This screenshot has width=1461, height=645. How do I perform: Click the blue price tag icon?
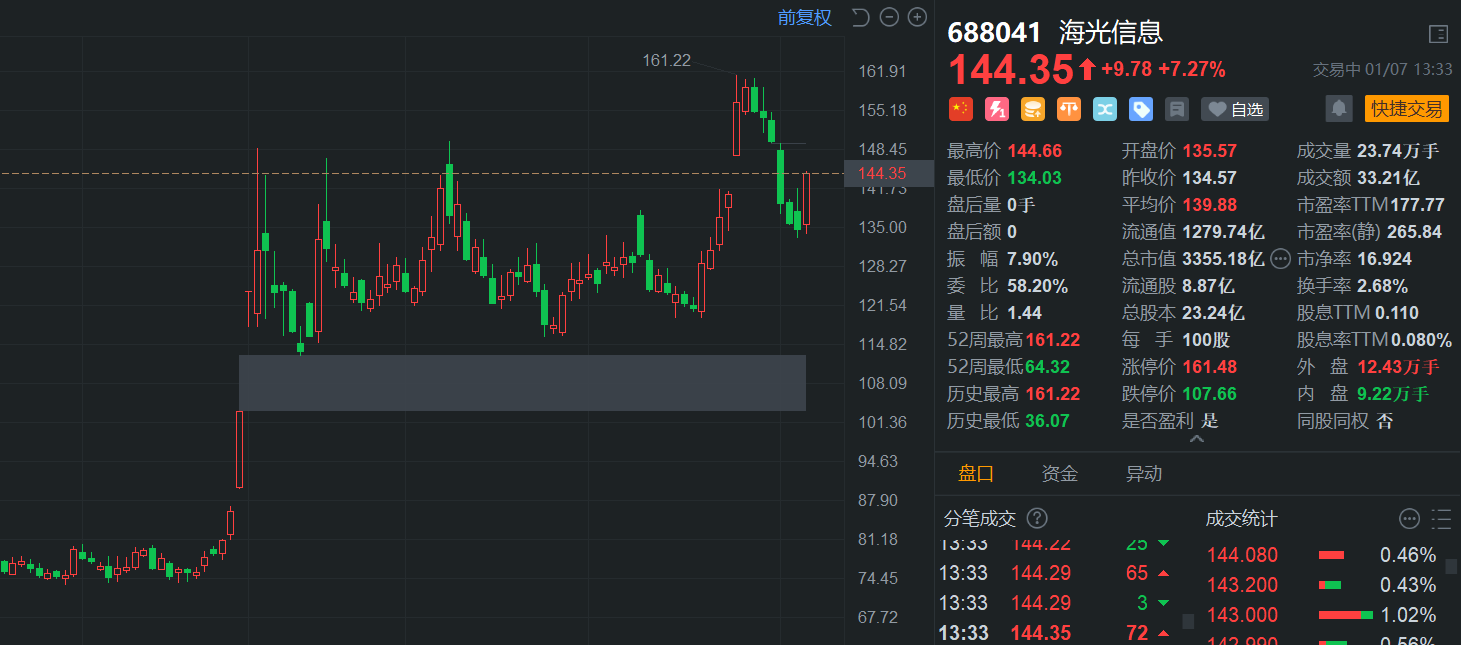click(1141, 109)
